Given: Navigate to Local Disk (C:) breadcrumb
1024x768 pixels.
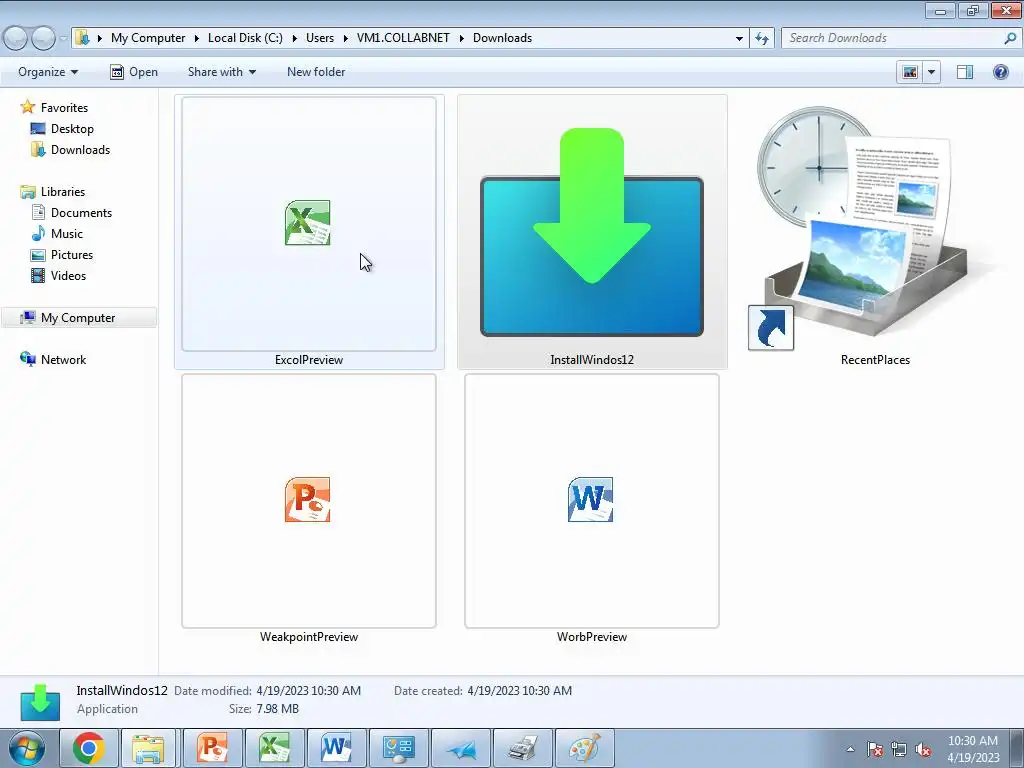Looking at the screenshot, I should click(245, 38).
